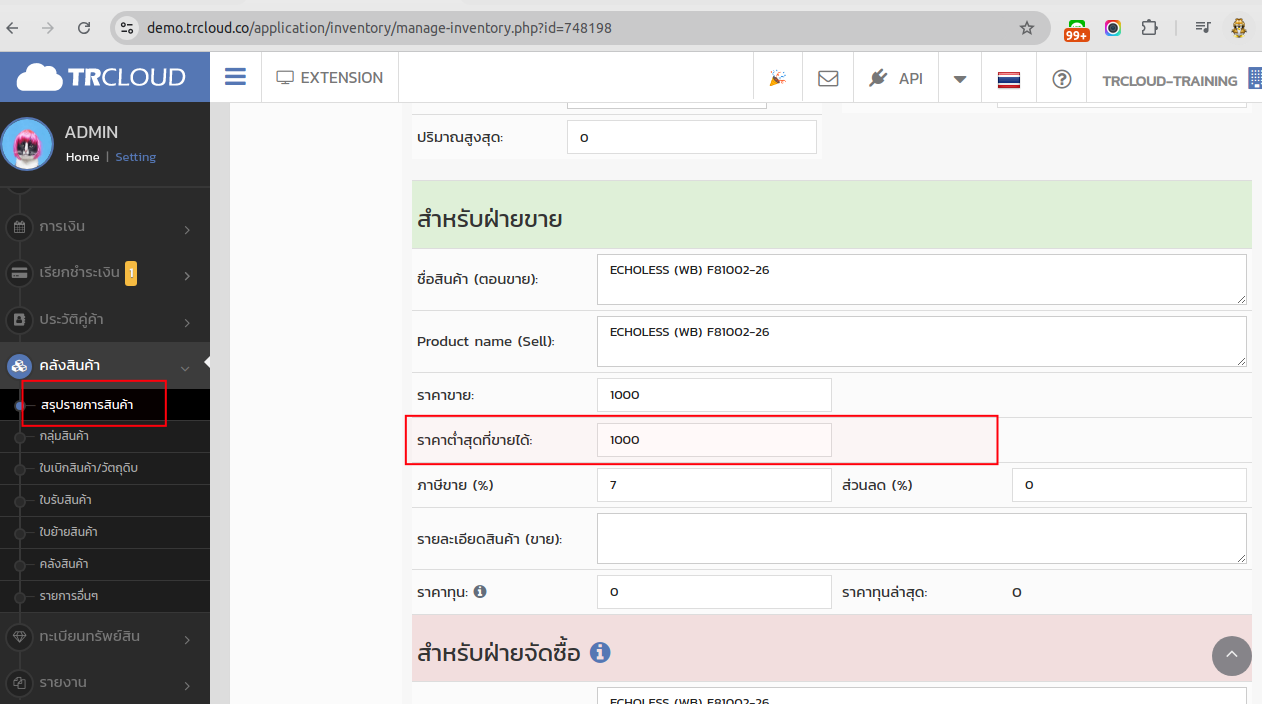Click the ส่วนลด (%) input field
Screen dimensions: 1262x704
click(x=1129, y=485)
